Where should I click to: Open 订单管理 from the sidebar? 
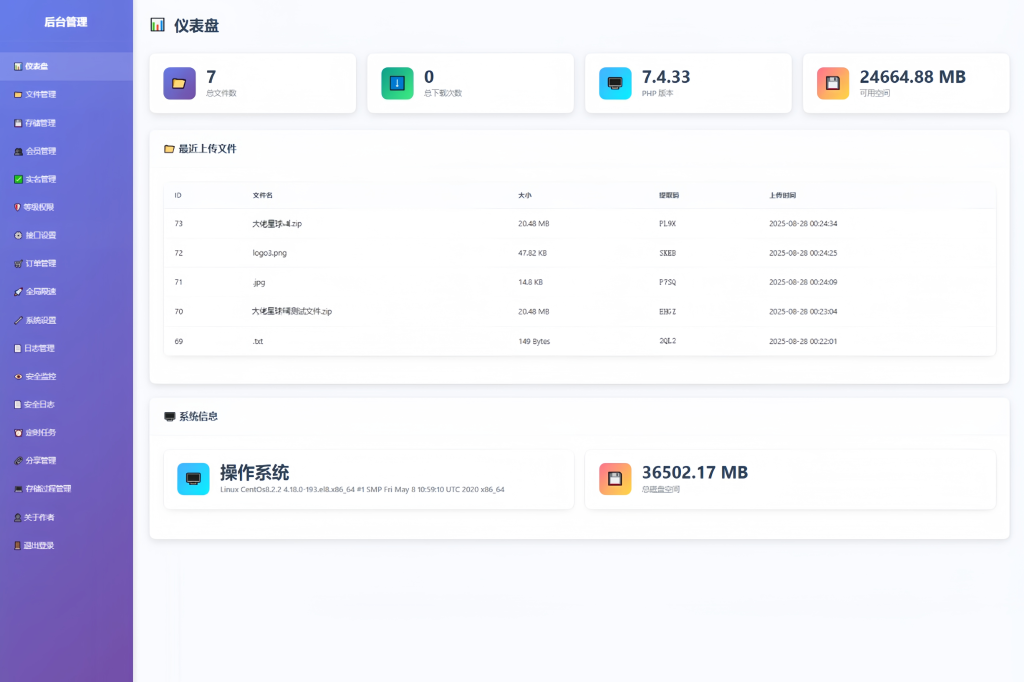[x=40, y=264]
